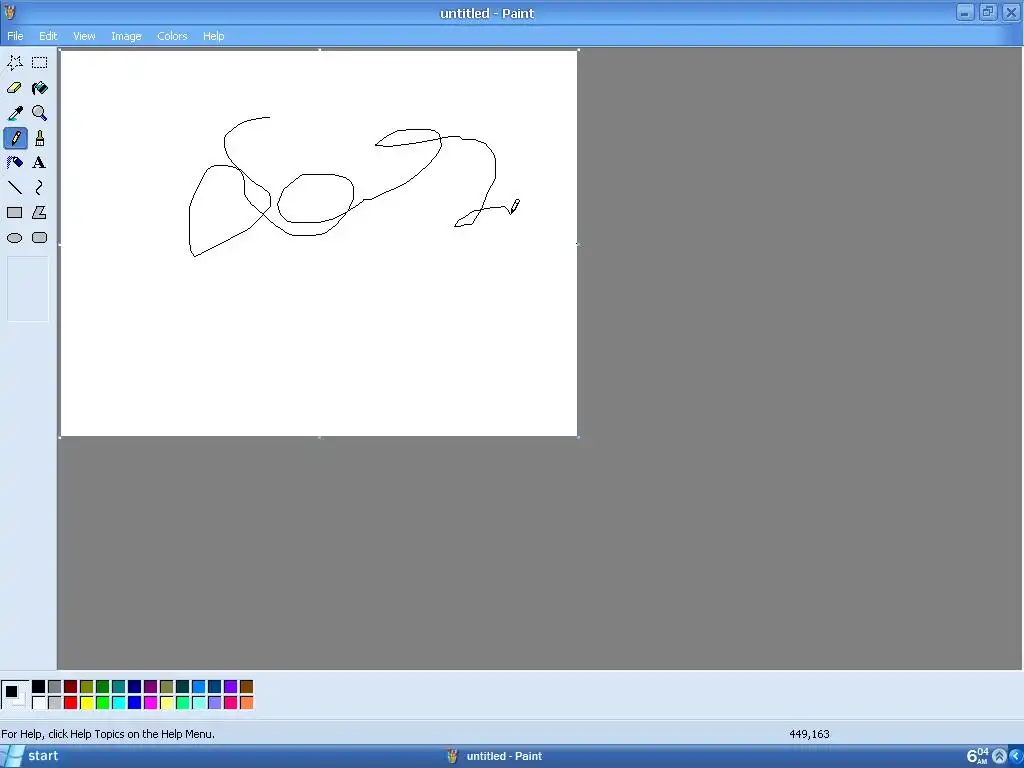Select the bright red palette swatch
The height and width of the screenshot is (768, 1024).
pyautogui.click(x=71, y=703)
